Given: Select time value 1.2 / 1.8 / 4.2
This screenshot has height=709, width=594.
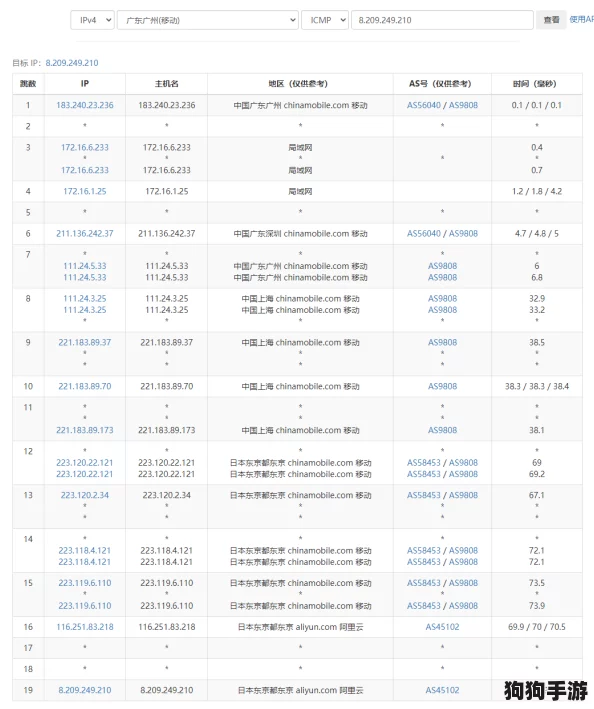Looking at the screenshot, I should (537, 191).
